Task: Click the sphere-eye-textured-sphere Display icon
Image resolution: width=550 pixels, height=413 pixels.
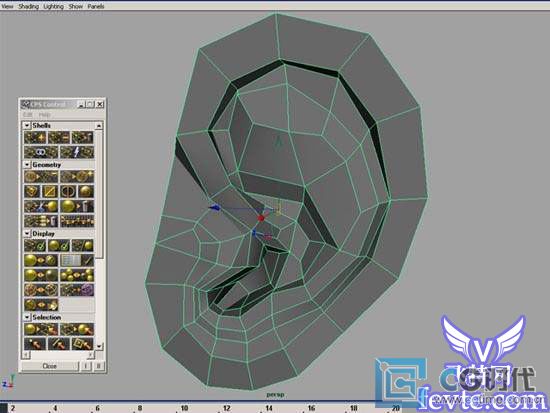Action: [x=41, y=260]
